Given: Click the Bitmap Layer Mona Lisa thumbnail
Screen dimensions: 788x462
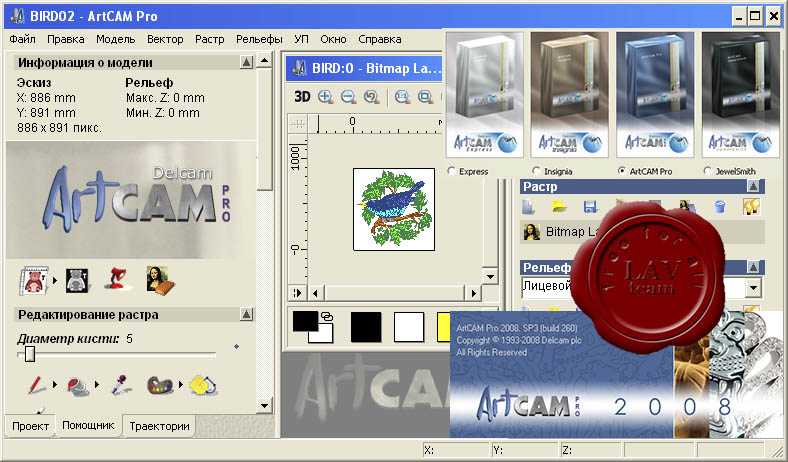Looking at the screenshot, I should click(x=531, y=232).
